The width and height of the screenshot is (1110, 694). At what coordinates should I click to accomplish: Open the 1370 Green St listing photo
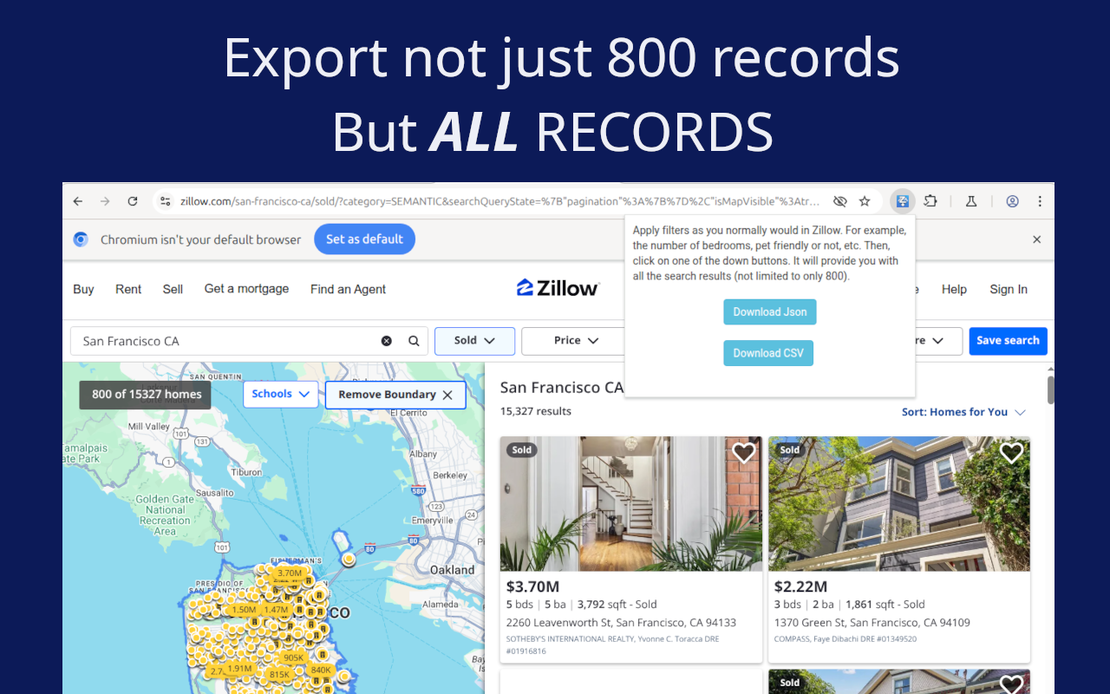(x=898, y=505)
